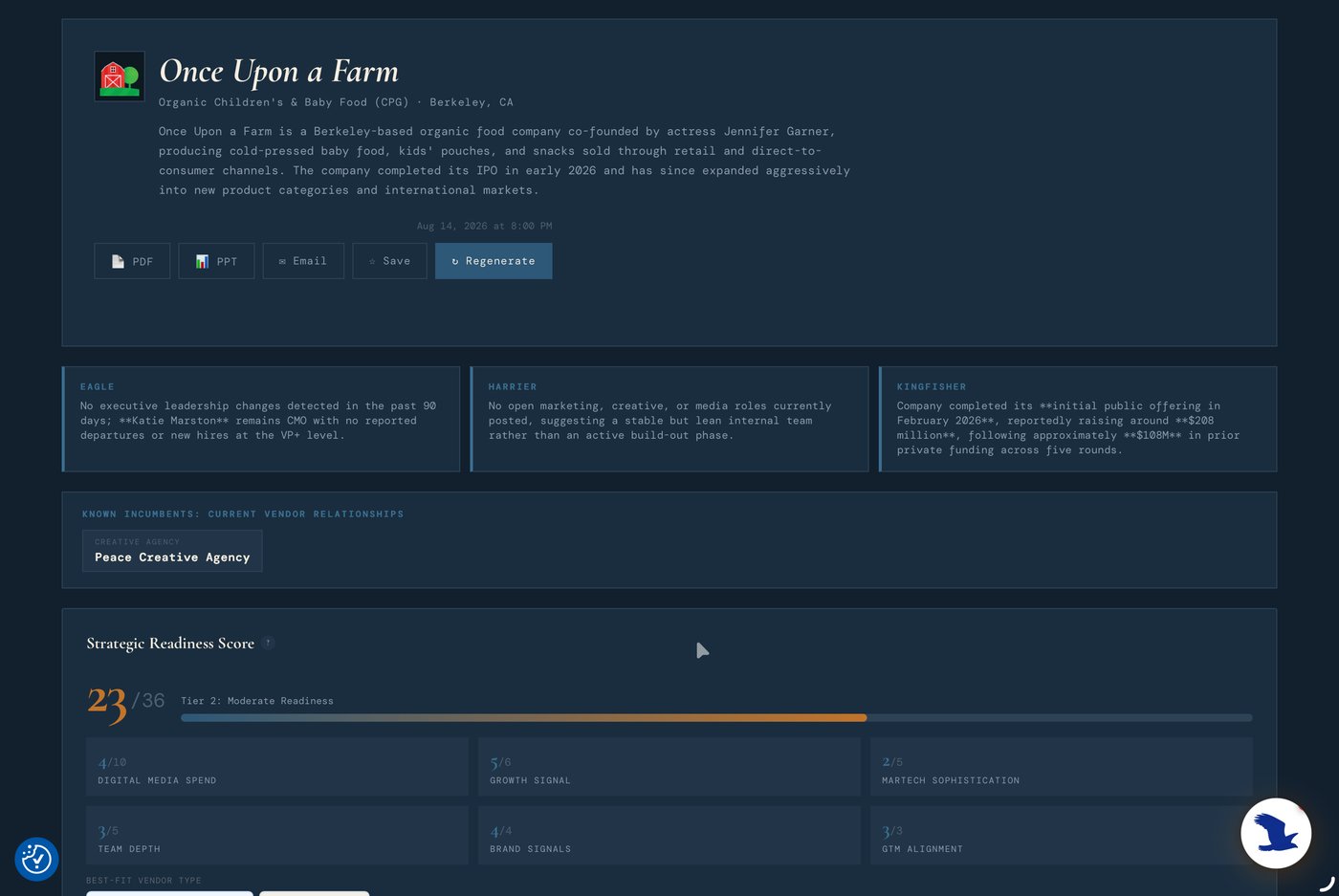Click the readiness score progress bar
Viewport: 1339px width, 896px height.
[716, 717]
